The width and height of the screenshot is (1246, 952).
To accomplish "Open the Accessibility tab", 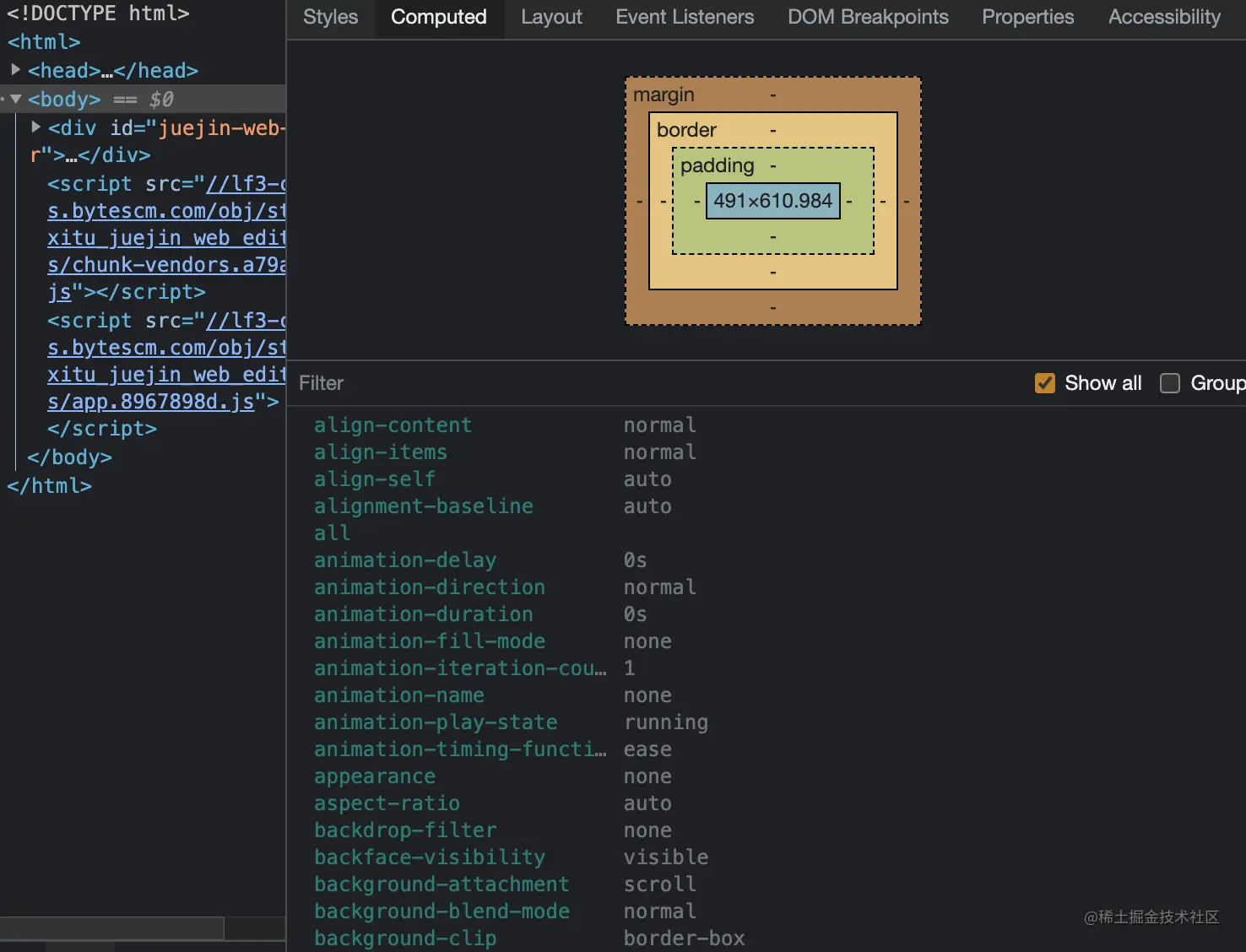I will coord(1164,17).
